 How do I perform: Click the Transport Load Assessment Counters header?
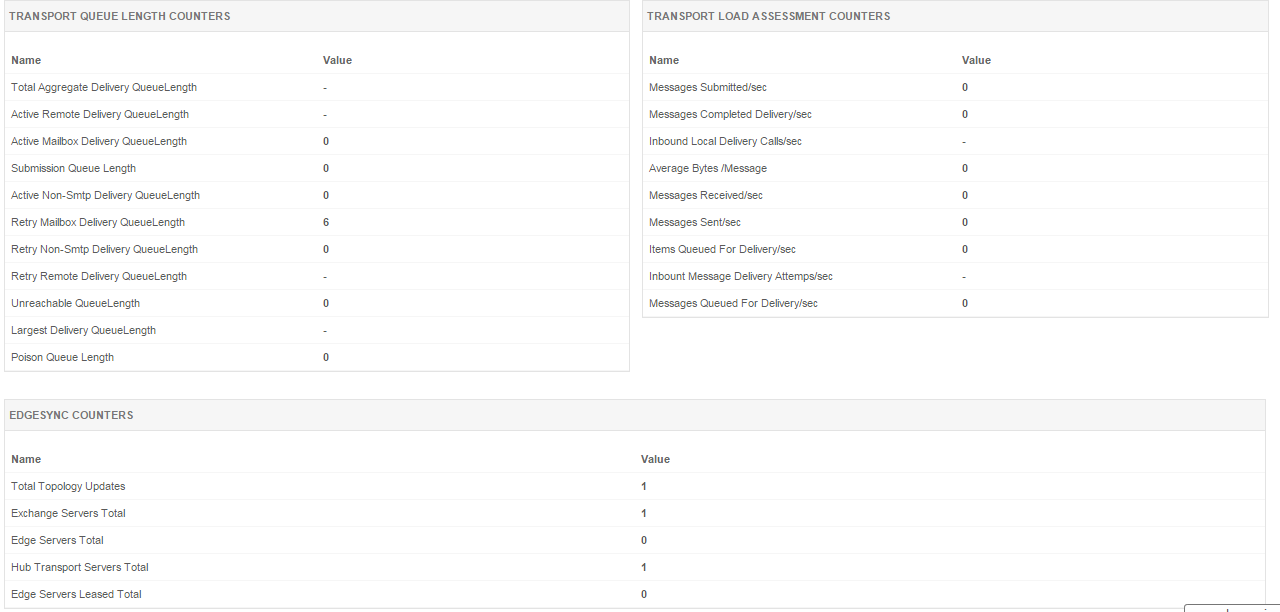point(768,17)
